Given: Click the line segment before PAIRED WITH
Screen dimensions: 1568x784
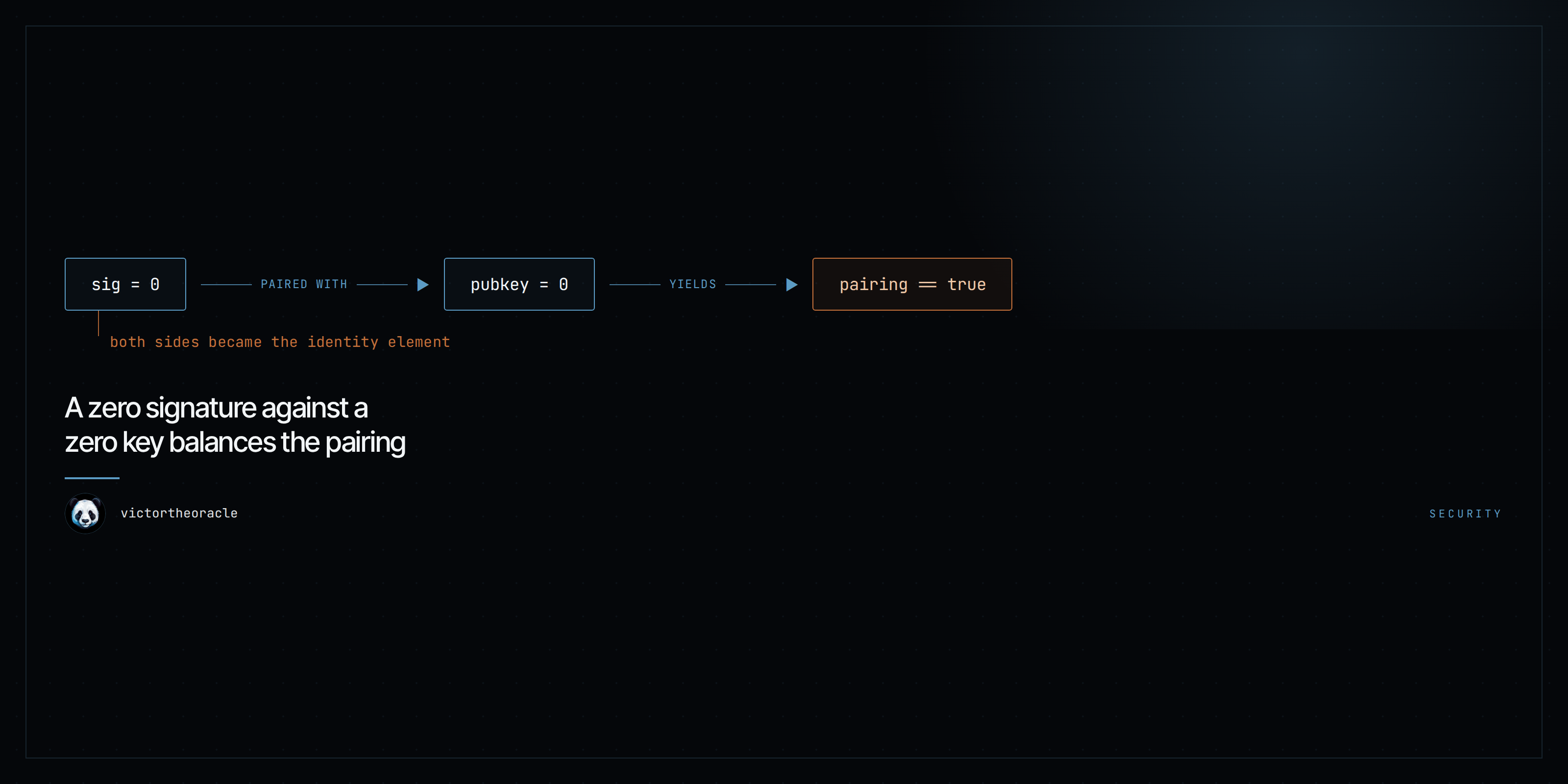Looking at the screenshot, I should coord(226,284).
